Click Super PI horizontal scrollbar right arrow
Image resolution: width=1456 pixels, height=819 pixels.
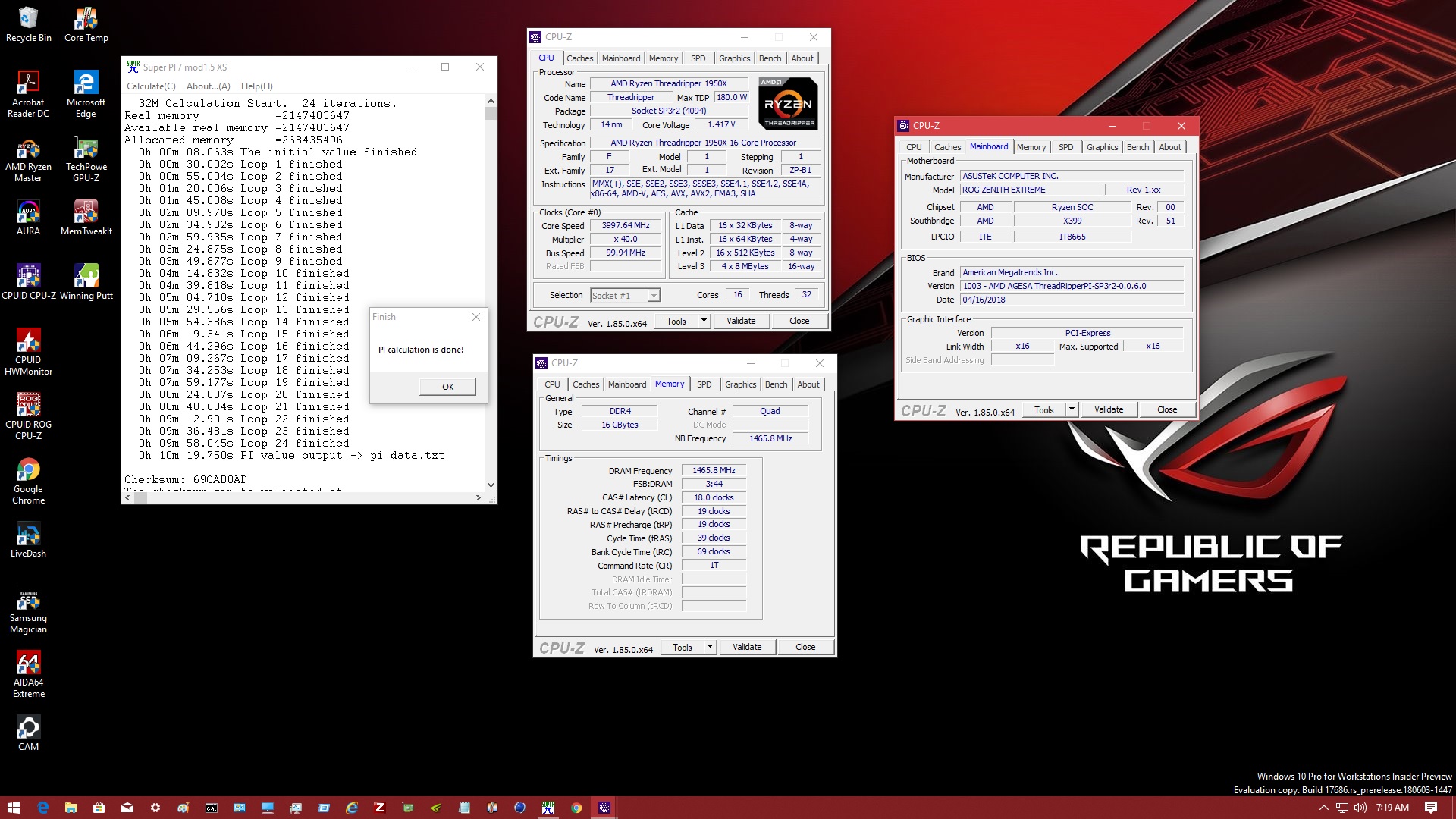tap(478, 498)
